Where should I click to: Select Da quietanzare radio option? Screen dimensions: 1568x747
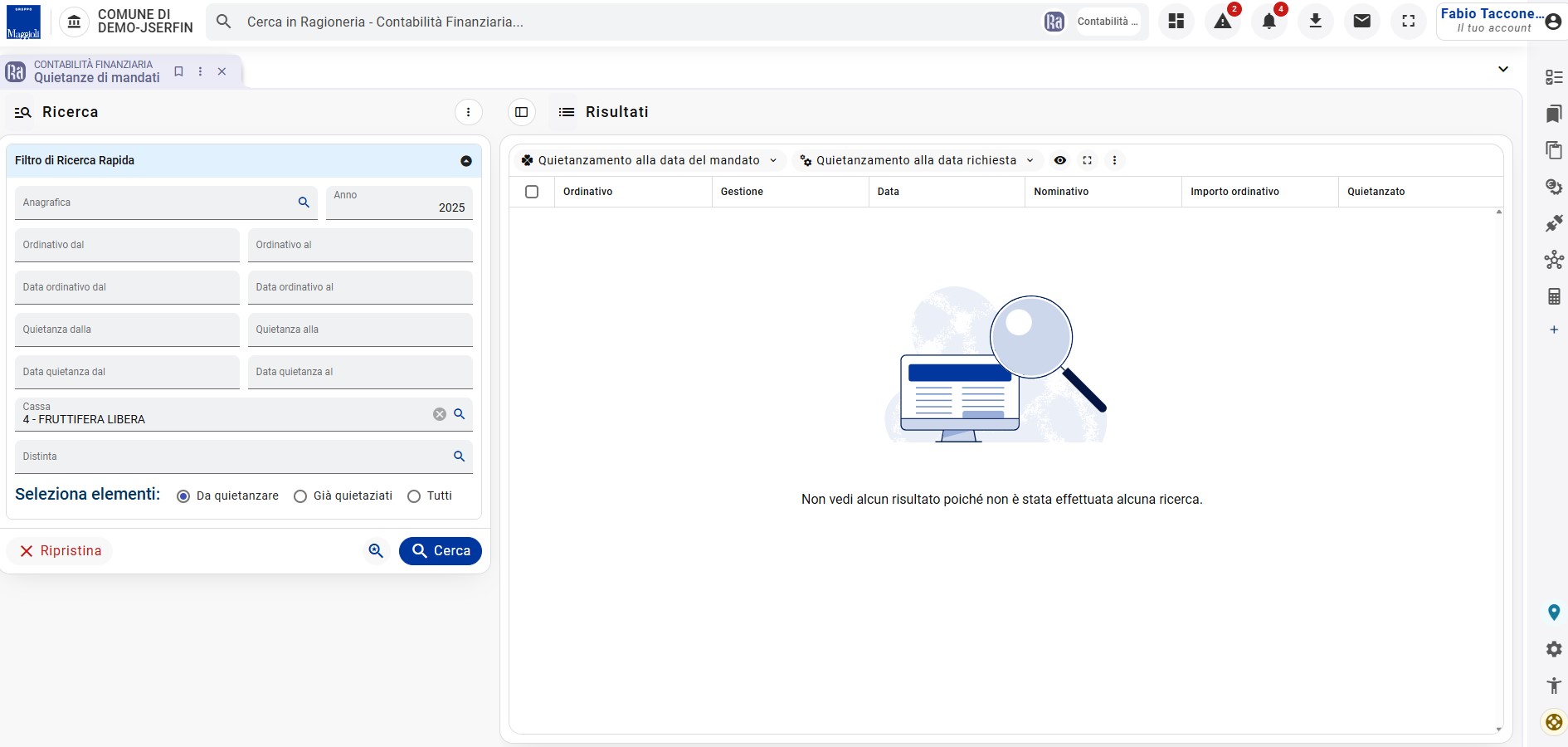pos(183,496)
